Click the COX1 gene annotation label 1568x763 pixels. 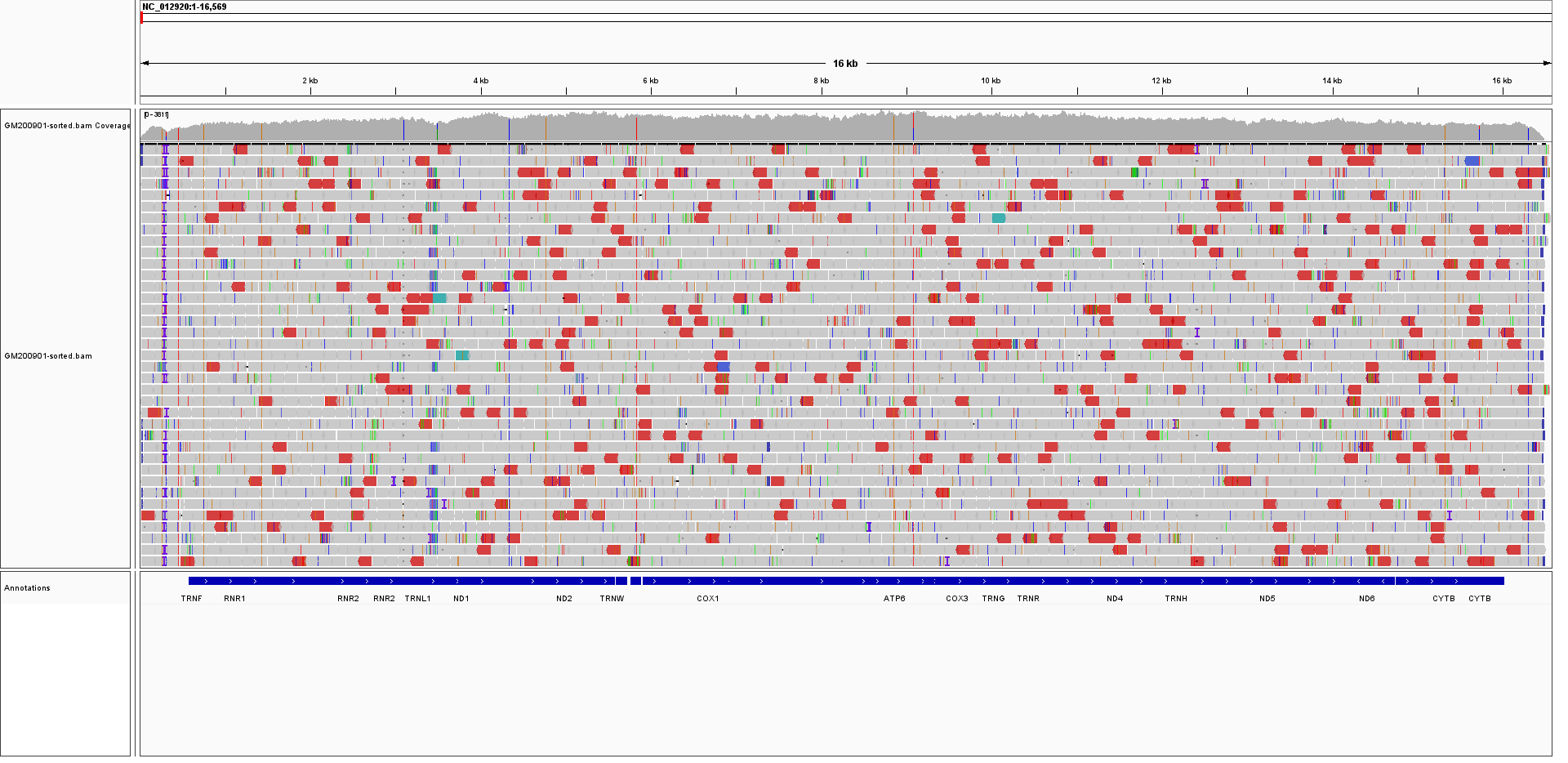[x=707, y=598]
